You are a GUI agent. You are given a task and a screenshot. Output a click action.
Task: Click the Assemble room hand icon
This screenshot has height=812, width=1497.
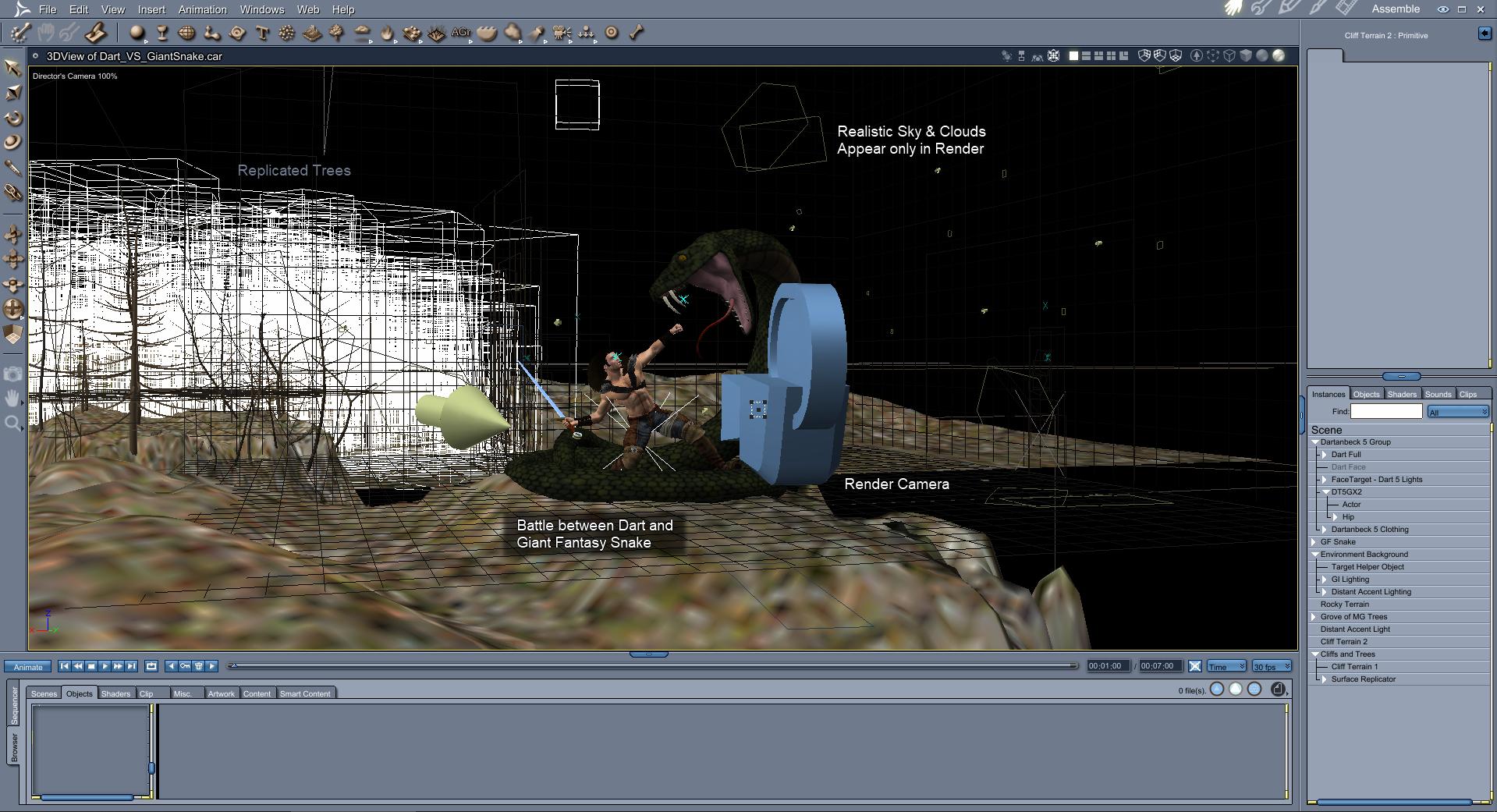tap(1233, 9)
